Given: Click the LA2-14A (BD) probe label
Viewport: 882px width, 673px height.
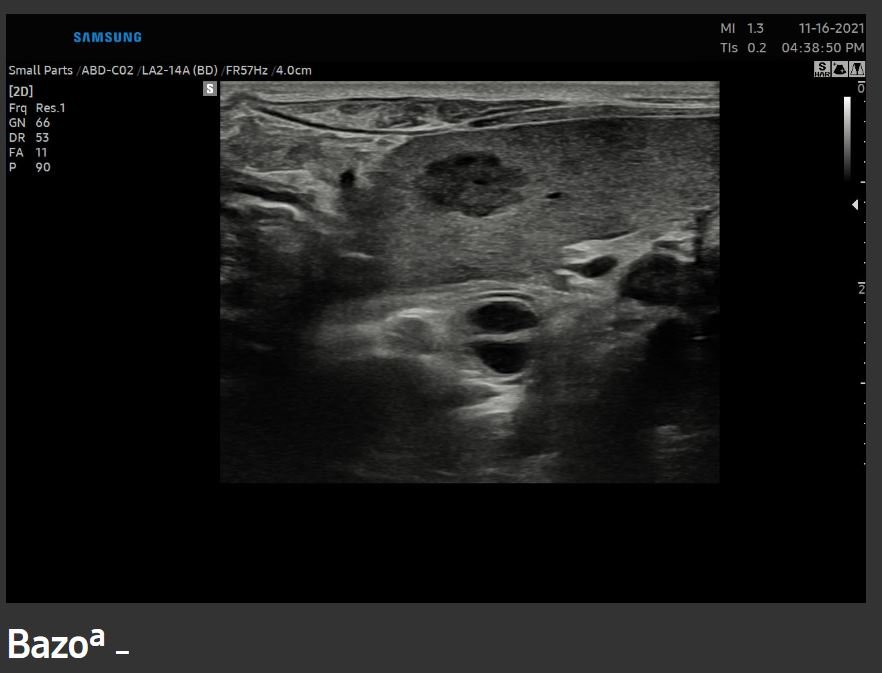Looking at the screenshot, I should click(x=179, y=70).
